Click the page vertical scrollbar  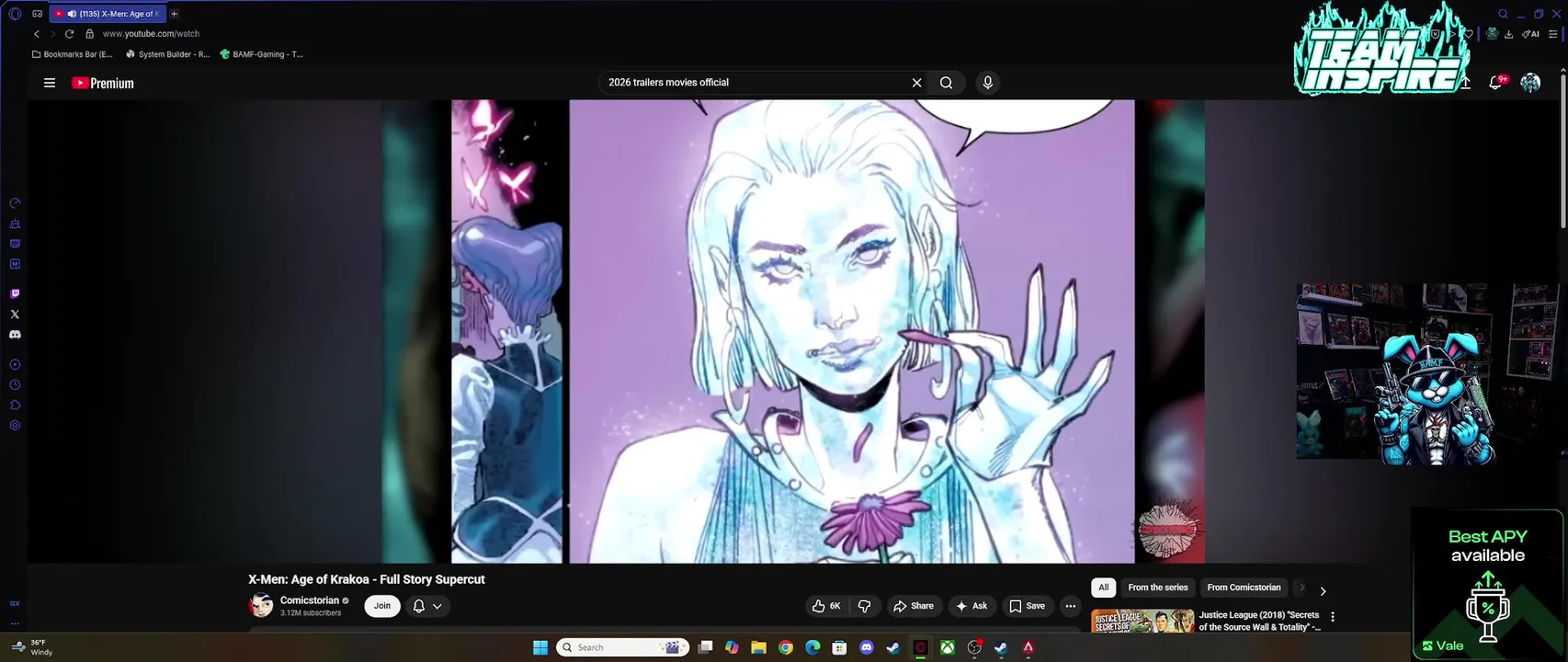pos(1563,152)
